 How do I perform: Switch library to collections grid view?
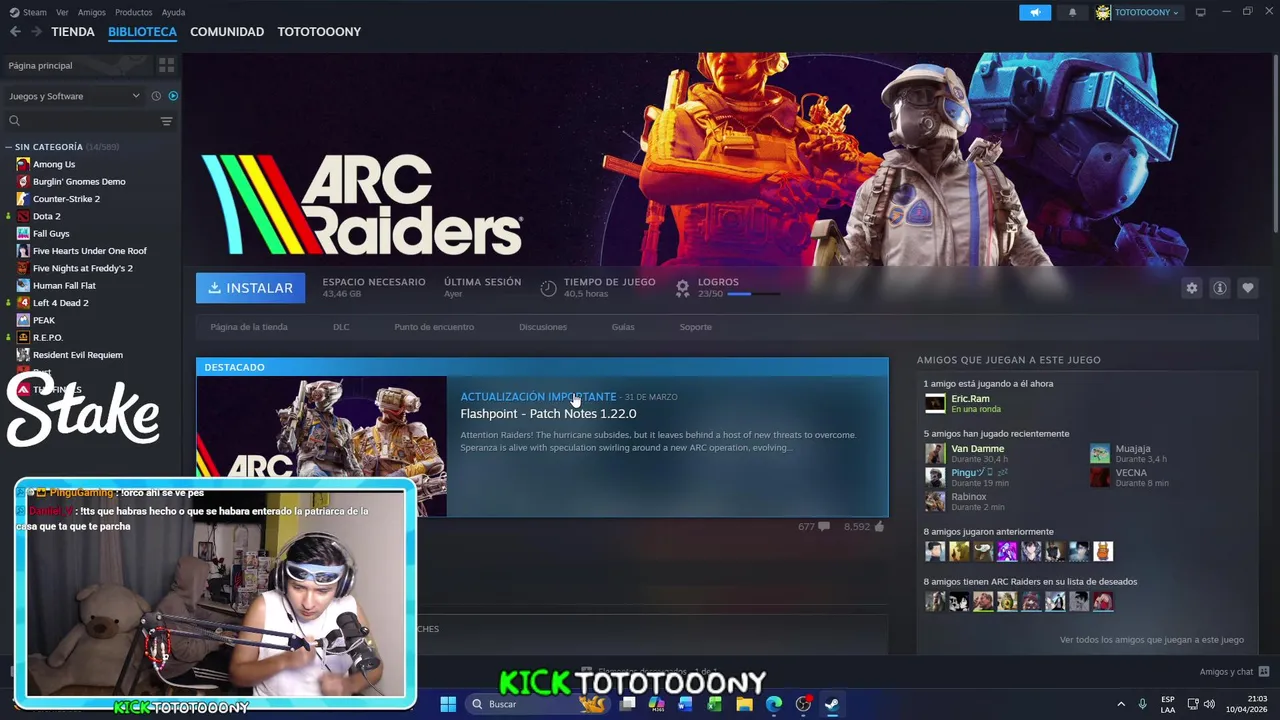[166, 65]
